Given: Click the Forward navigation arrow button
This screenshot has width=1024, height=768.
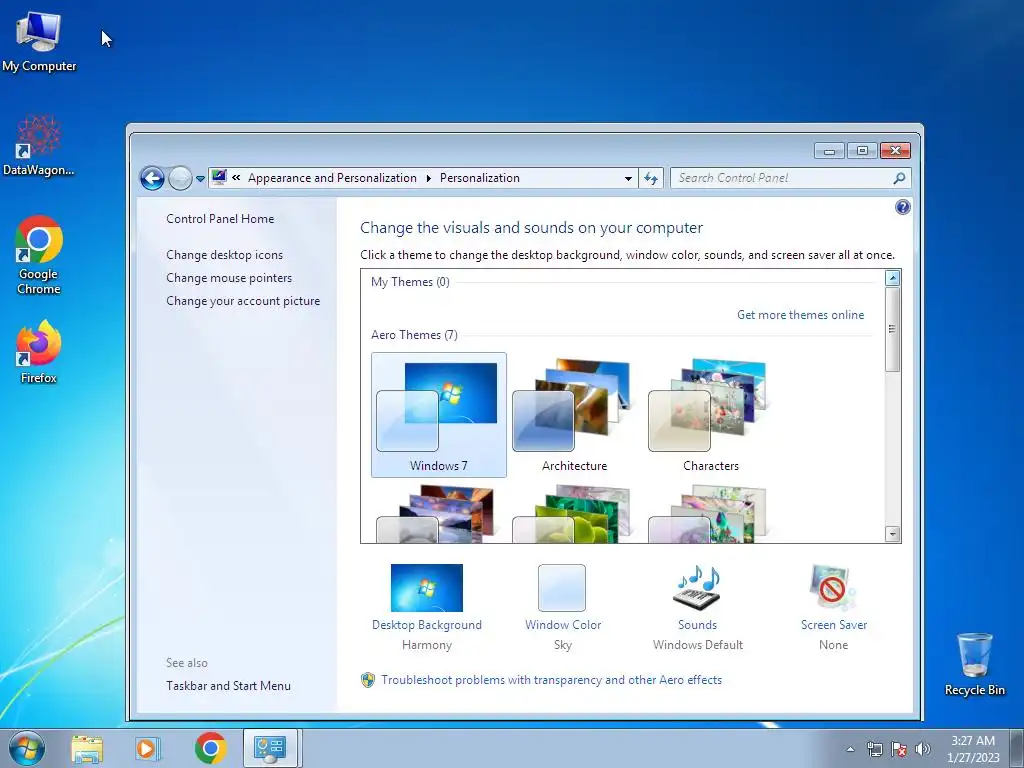Looking at the screenshot, I should 180,178.
